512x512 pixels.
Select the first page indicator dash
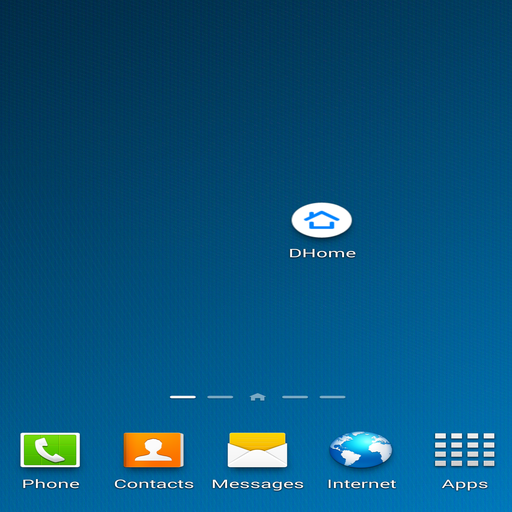coord(183,397)
